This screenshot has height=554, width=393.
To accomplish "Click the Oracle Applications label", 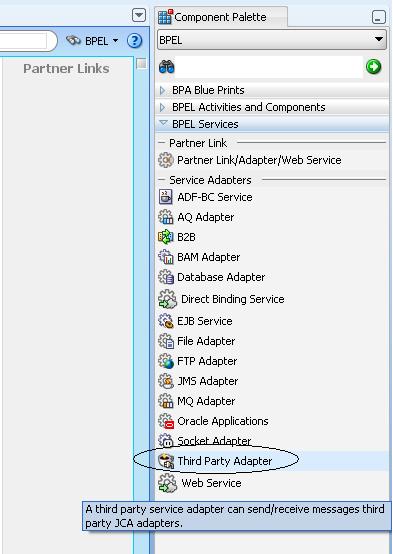I will (223, 421).
